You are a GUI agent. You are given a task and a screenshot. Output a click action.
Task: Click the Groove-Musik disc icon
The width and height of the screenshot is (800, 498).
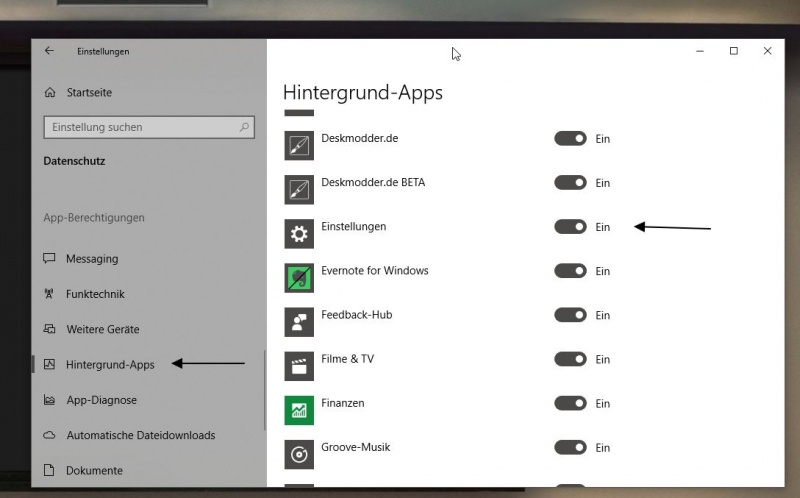tap(299, 454)
